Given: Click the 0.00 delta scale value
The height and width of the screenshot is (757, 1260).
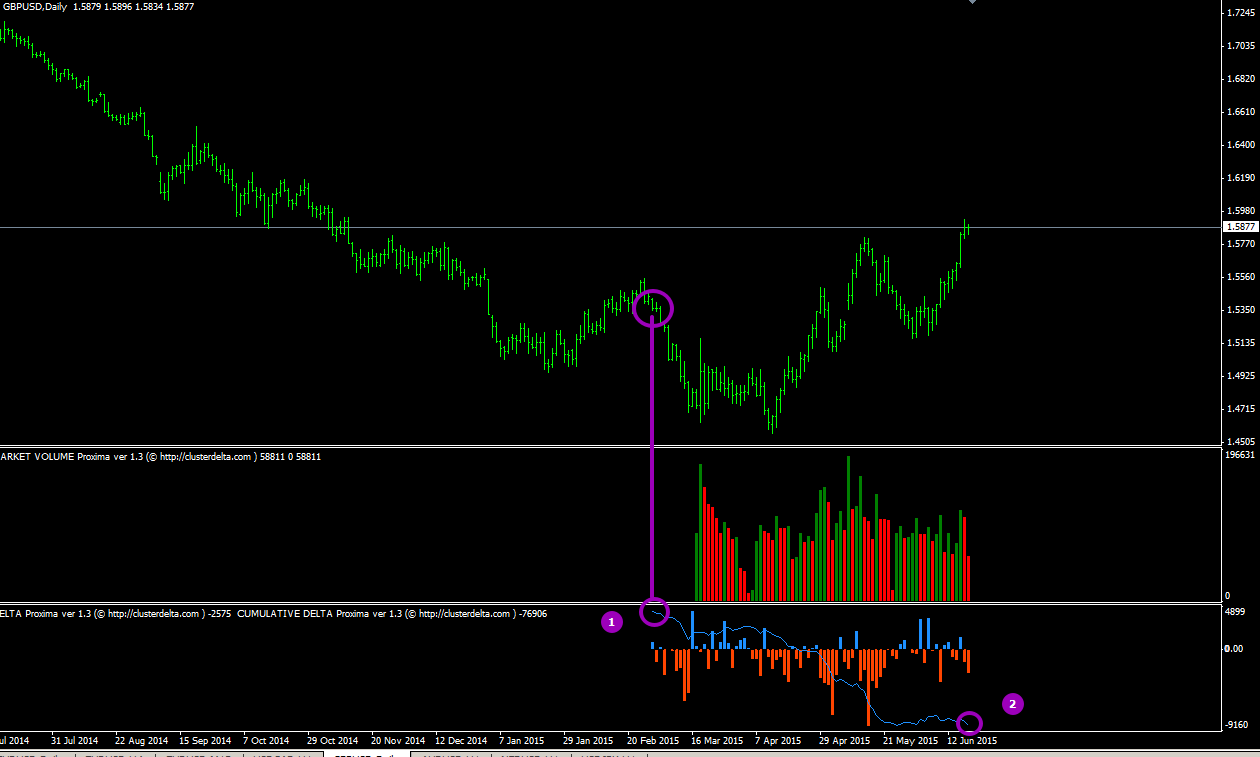Looking at the screenshot, I should (x=1234, y=649).
